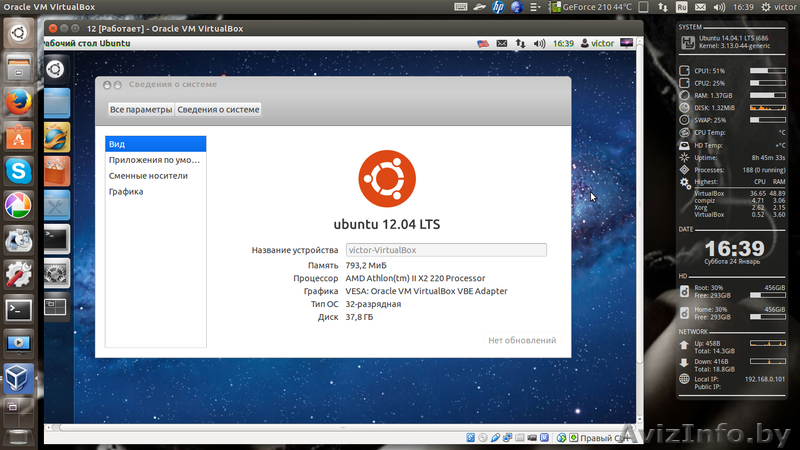Click the Нет обновлений button
Viewport: 800px width, 450px height.
(522, 340)
